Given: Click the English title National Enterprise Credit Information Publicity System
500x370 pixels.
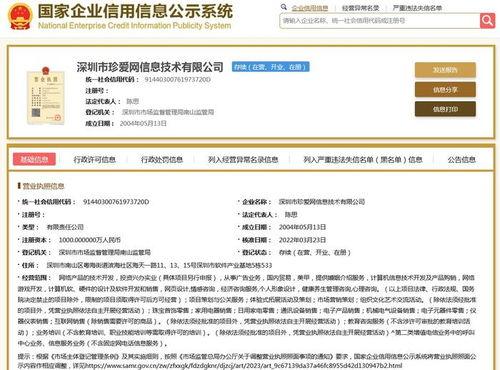Looking at the screenshot, I should pyautogui.click(x=134, y=26).
